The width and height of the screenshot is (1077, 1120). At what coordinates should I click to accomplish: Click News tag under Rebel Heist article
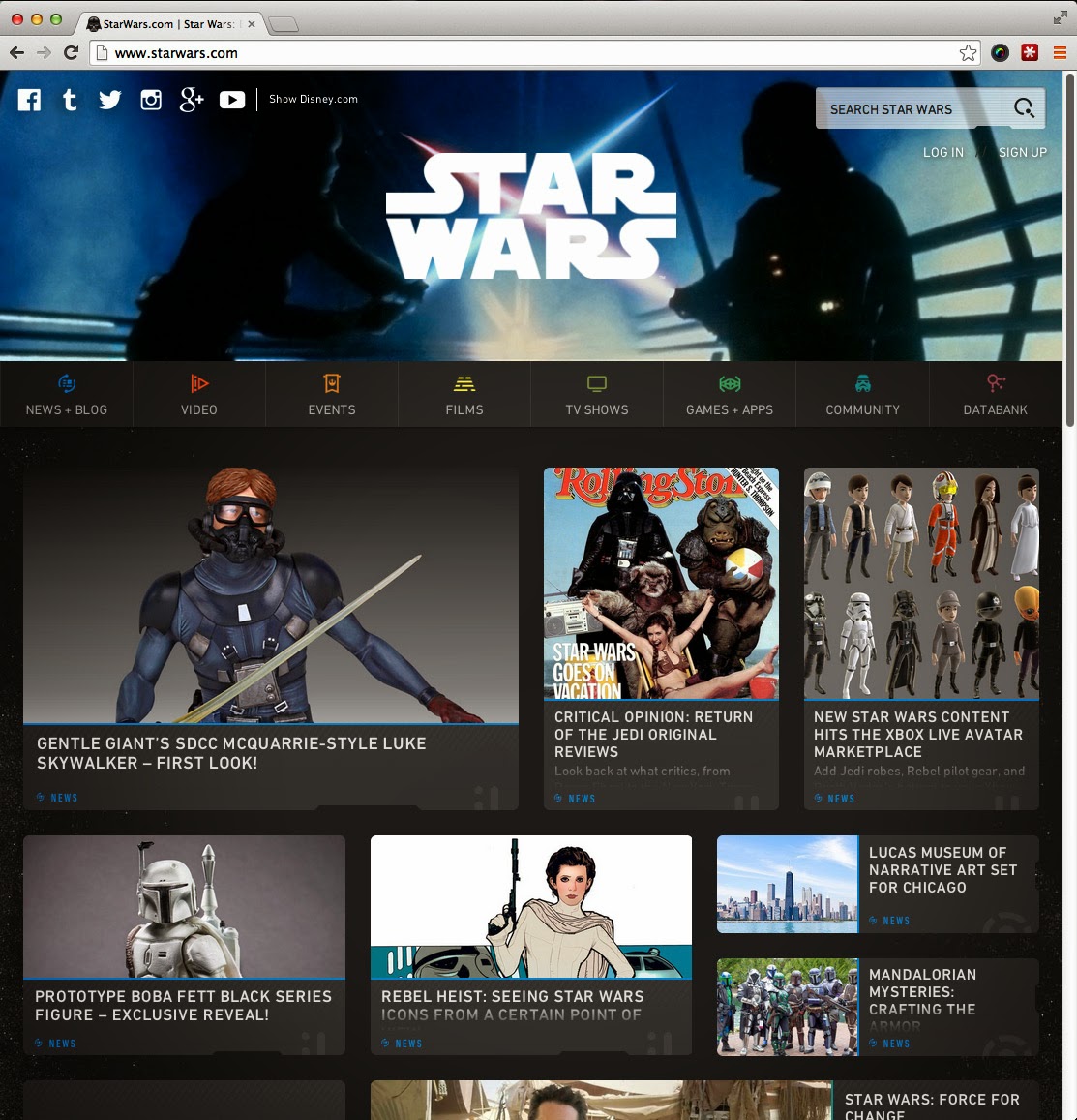pos(402,1044)
